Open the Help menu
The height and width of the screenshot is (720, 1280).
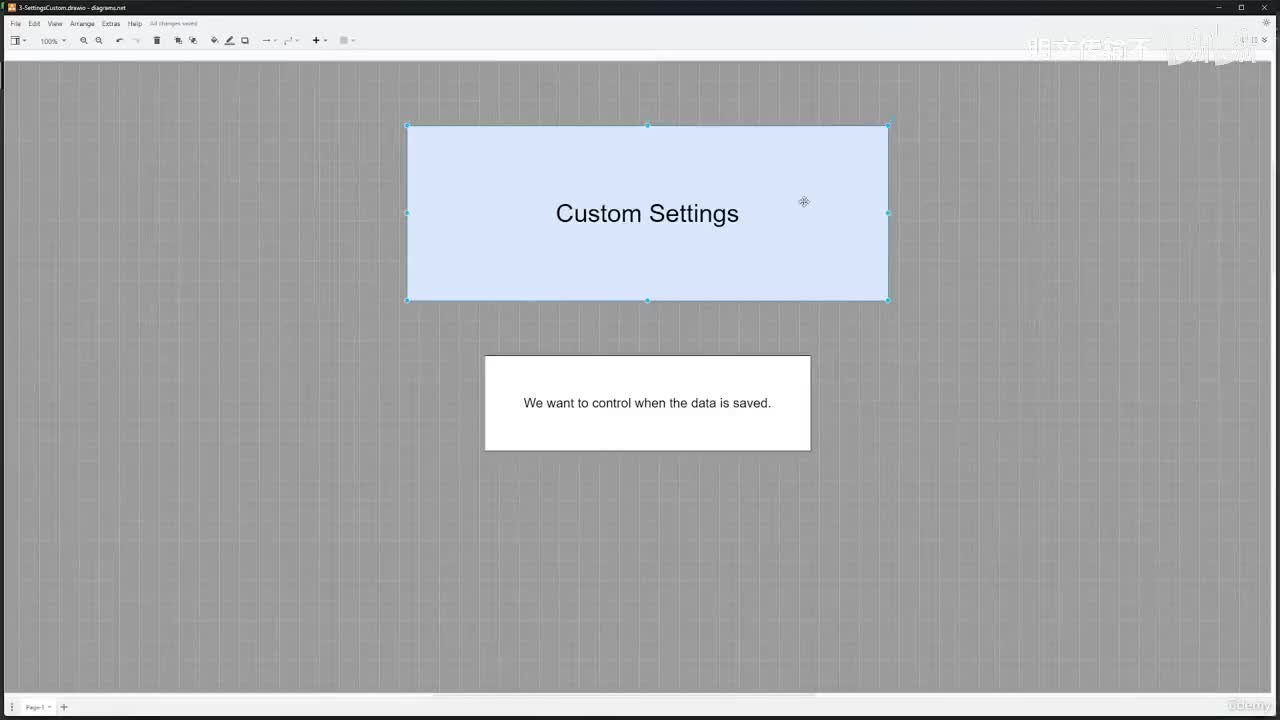[135, 23]
